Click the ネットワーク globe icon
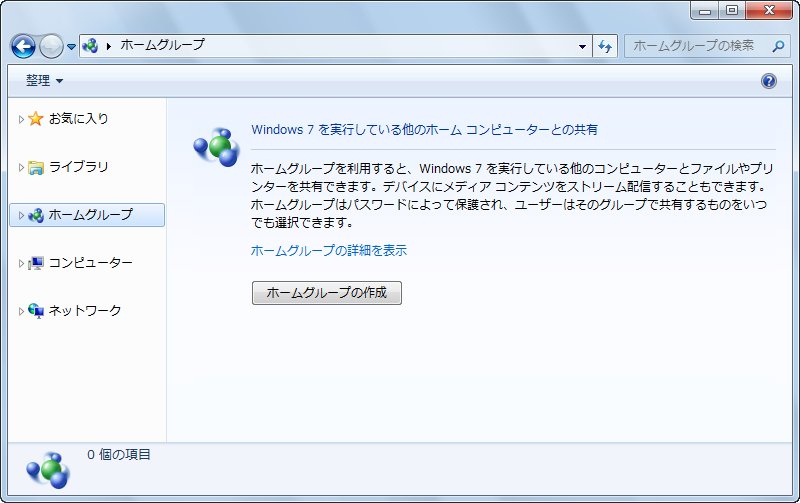The height and width of the screenshot is (503, 800). pyautogui.click(x=36, y=311)
